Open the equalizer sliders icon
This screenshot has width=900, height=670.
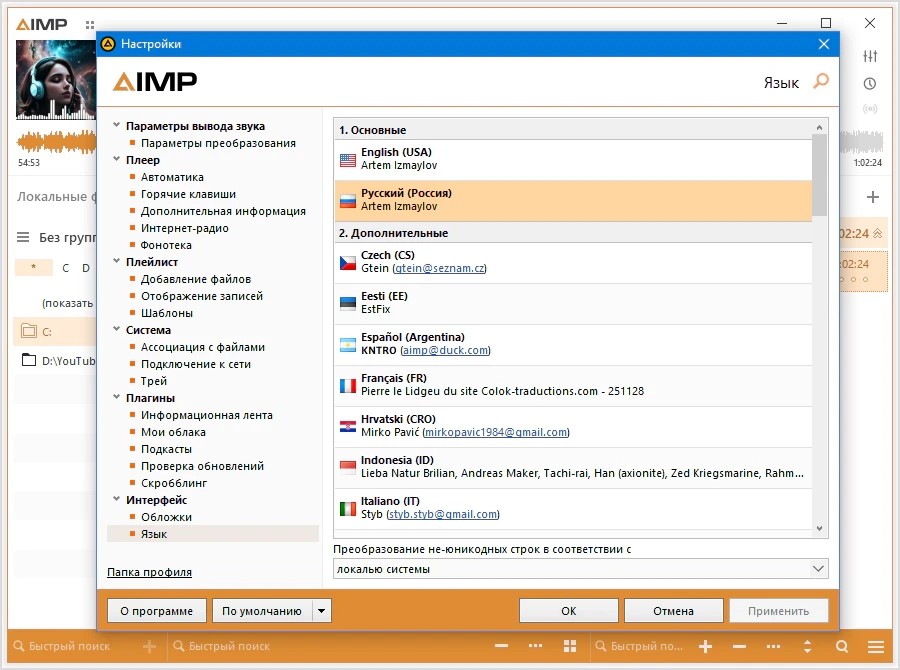coord(870,56)
